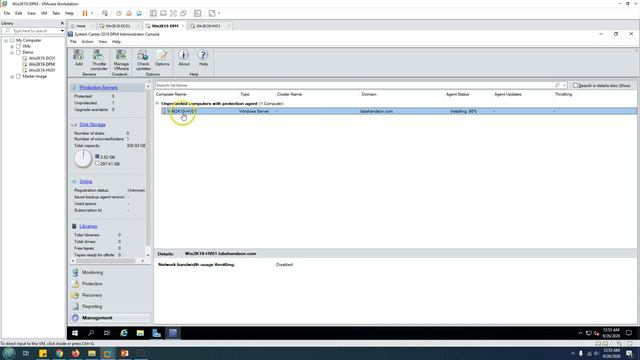Open the DPM console View menu
640x360 pixels.
tap(102, 42)
